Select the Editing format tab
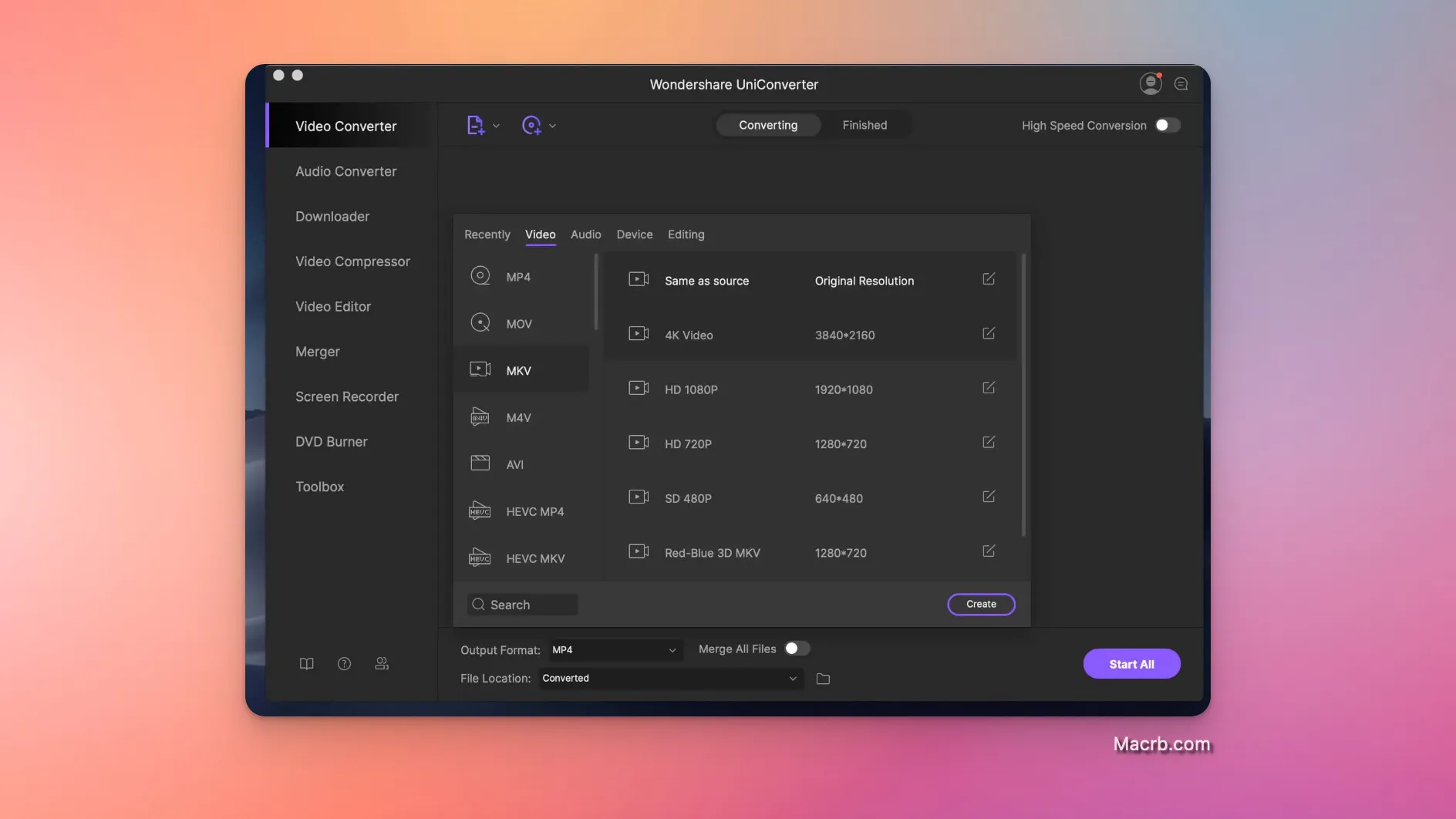 [686, 234]
